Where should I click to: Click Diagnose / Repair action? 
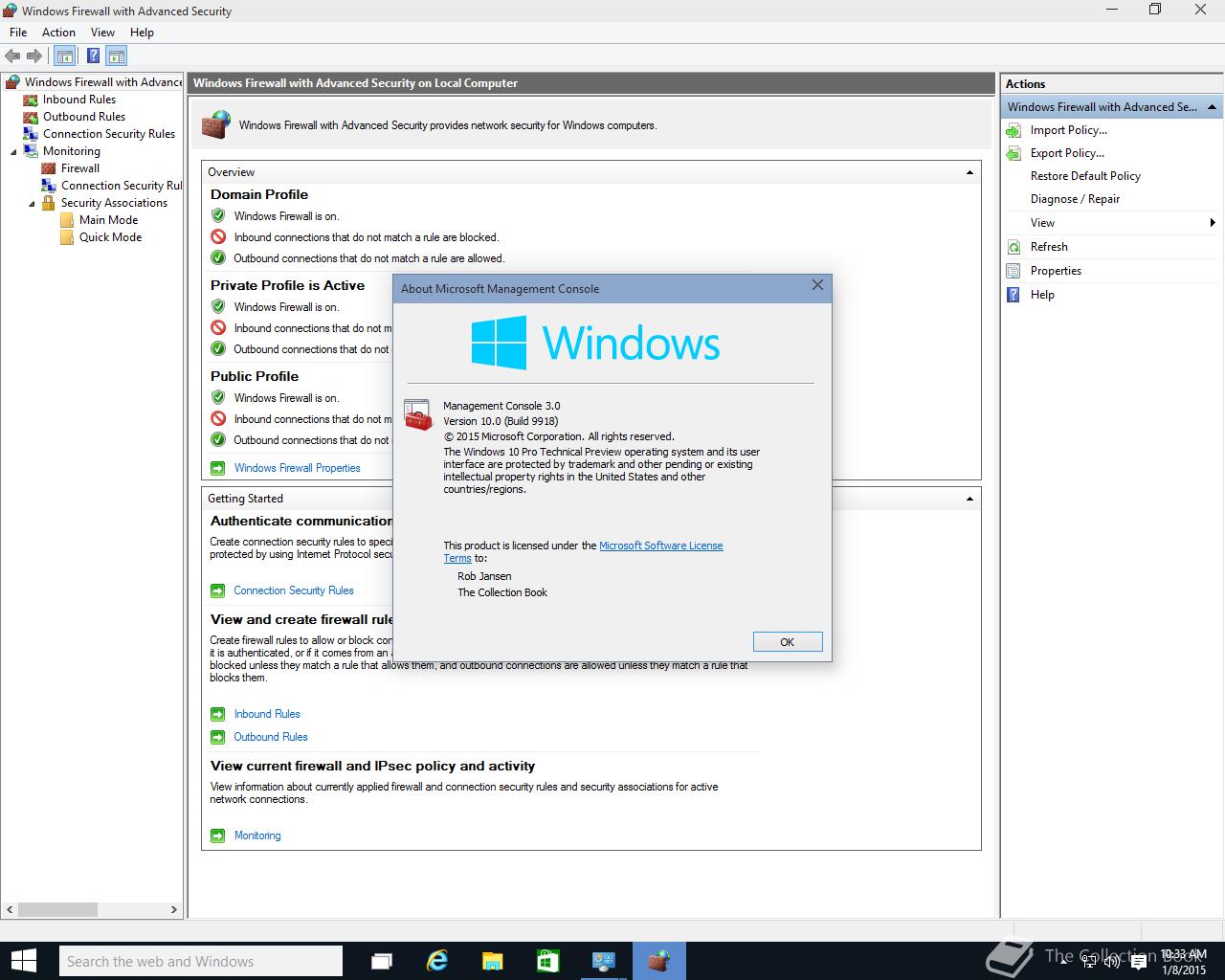1075,199
